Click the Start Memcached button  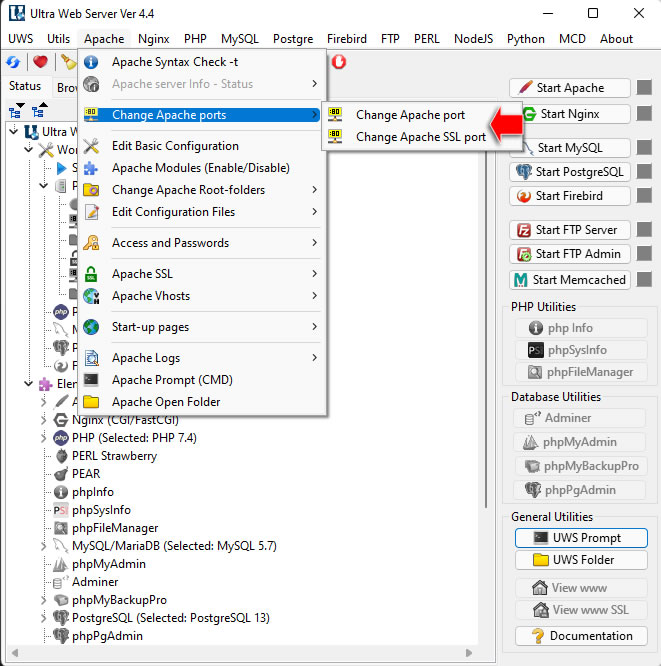coord(570,280)
